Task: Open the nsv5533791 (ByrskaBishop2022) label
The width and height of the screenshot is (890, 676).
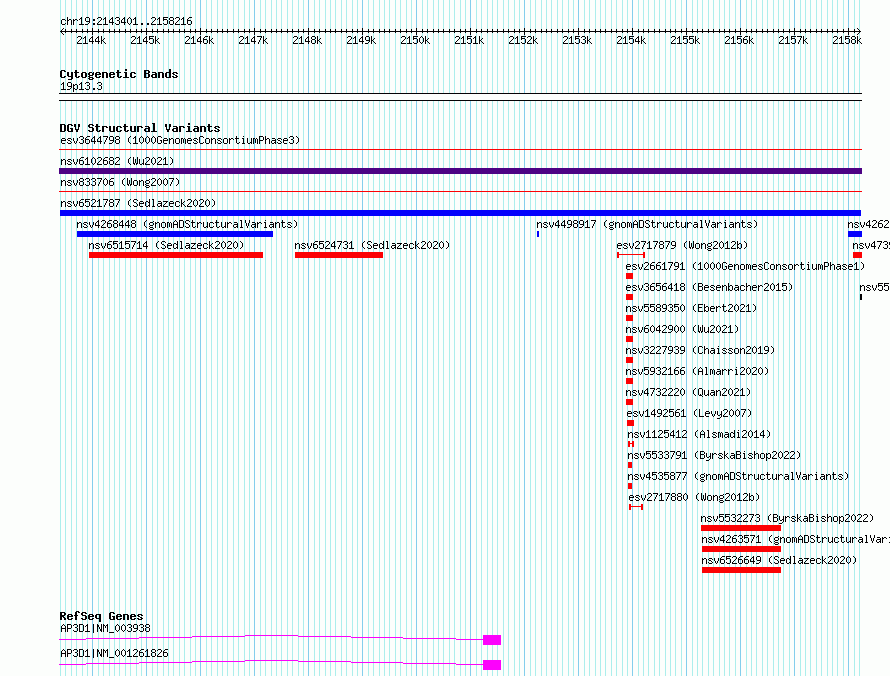Action: (714, 455)
